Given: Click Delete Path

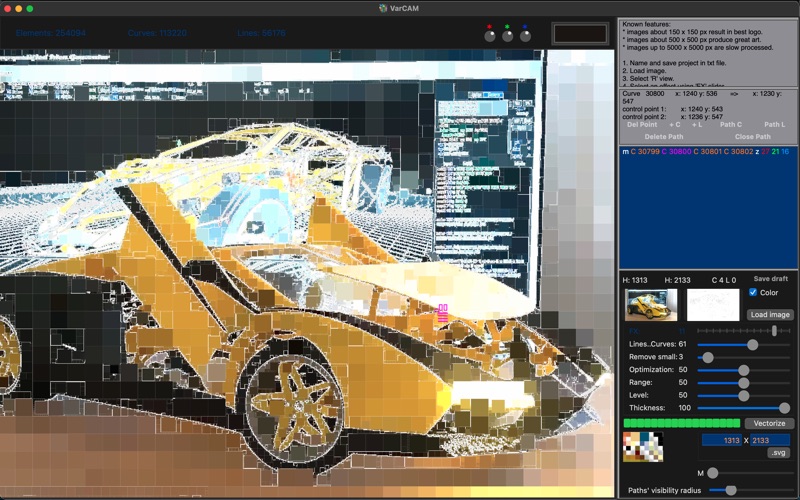Looking at the screenshot, I should coord(664,137).
